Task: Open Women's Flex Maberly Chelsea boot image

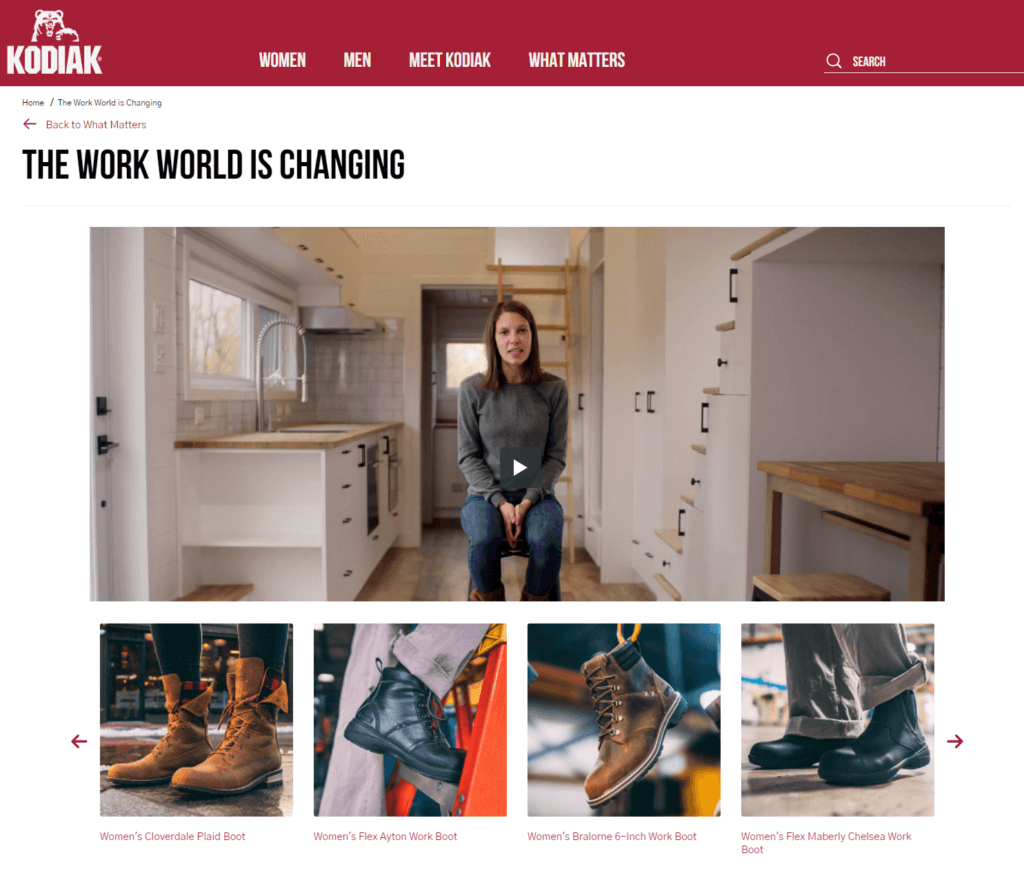Action: [x=837, y=719]
